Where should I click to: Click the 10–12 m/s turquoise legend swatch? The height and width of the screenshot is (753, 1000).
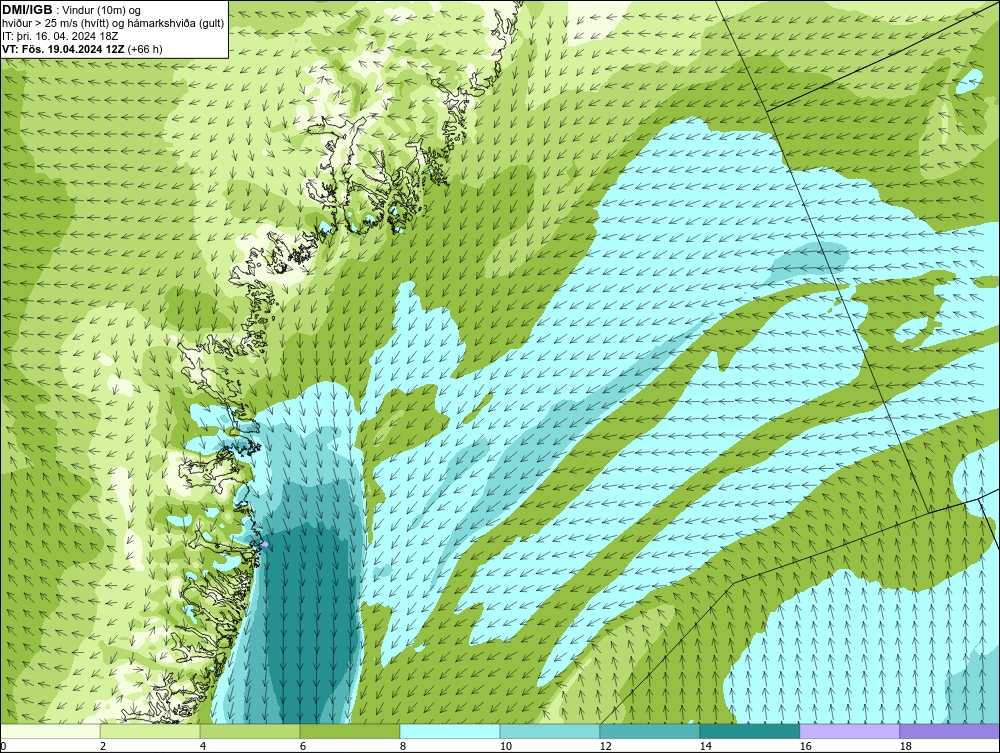(x=550, y=731)
